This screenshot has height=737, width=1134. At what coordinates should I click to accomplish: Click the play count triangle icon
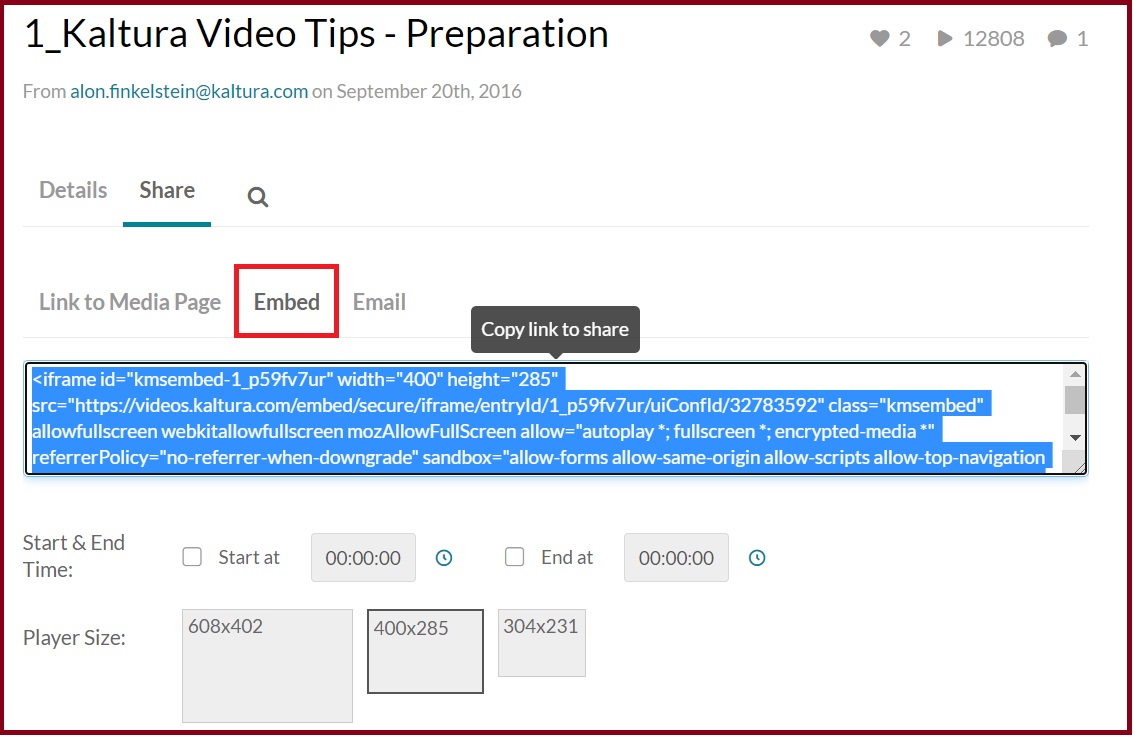[945, 38]
